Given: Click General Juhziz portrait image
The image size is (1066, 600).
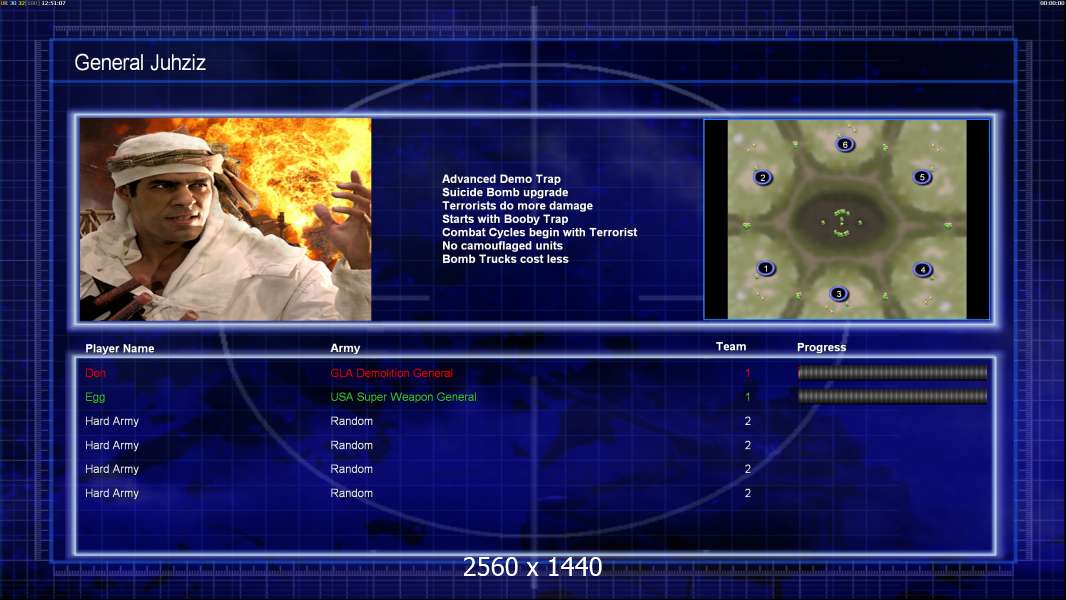Looking at the screenshot, I should pyautogui.click(x=225, y=220).
